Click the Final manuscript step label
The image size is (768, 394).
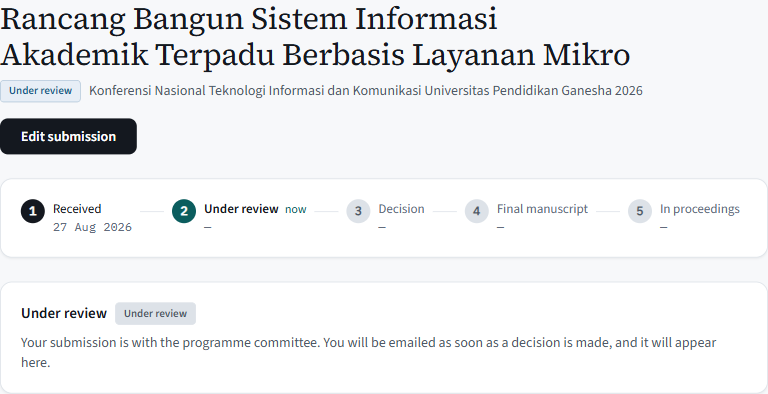(542, 209)
